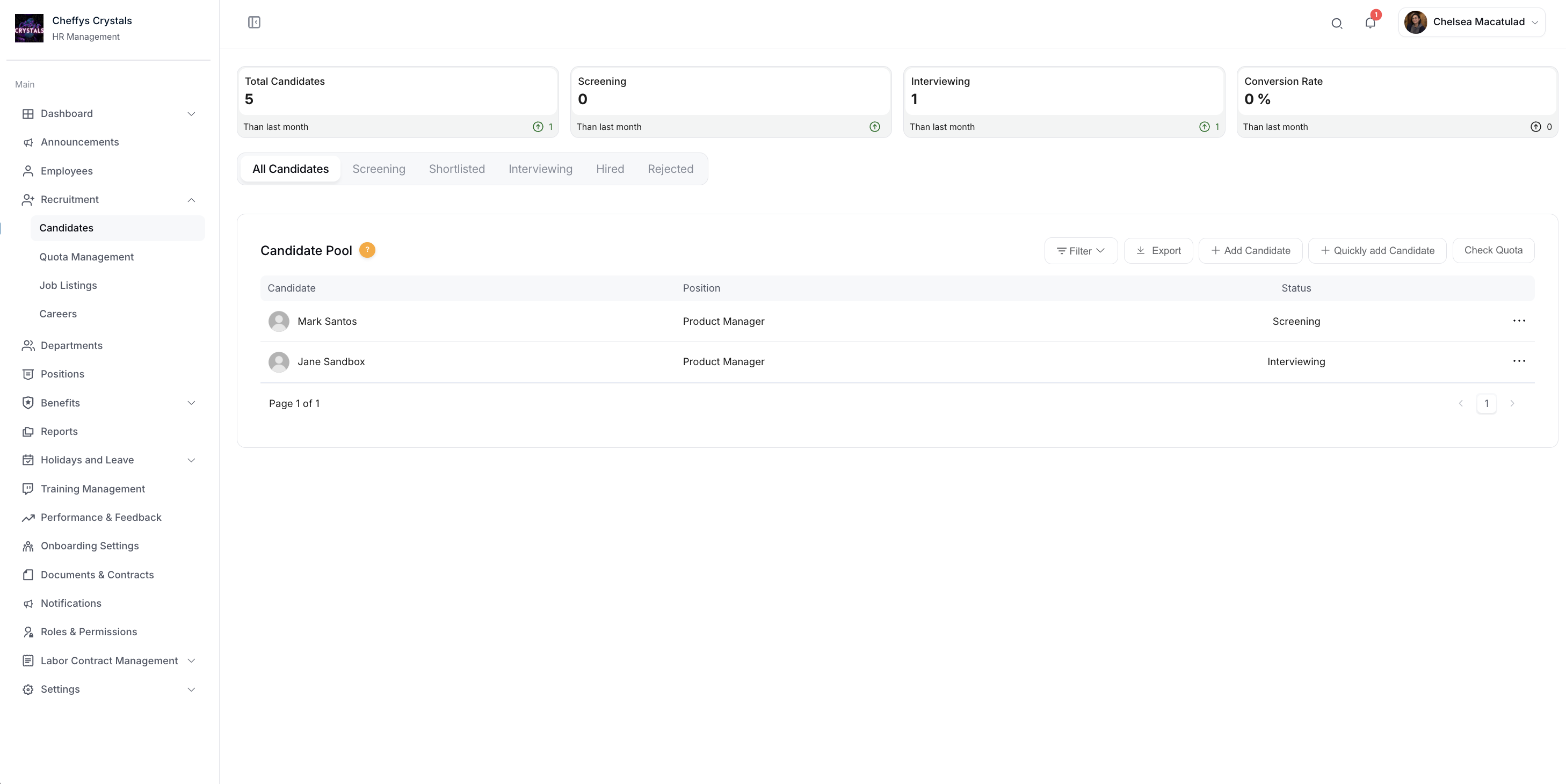Open the search magnifier icon
This screenshot has height=784, width=1566.
(1337, 24)
